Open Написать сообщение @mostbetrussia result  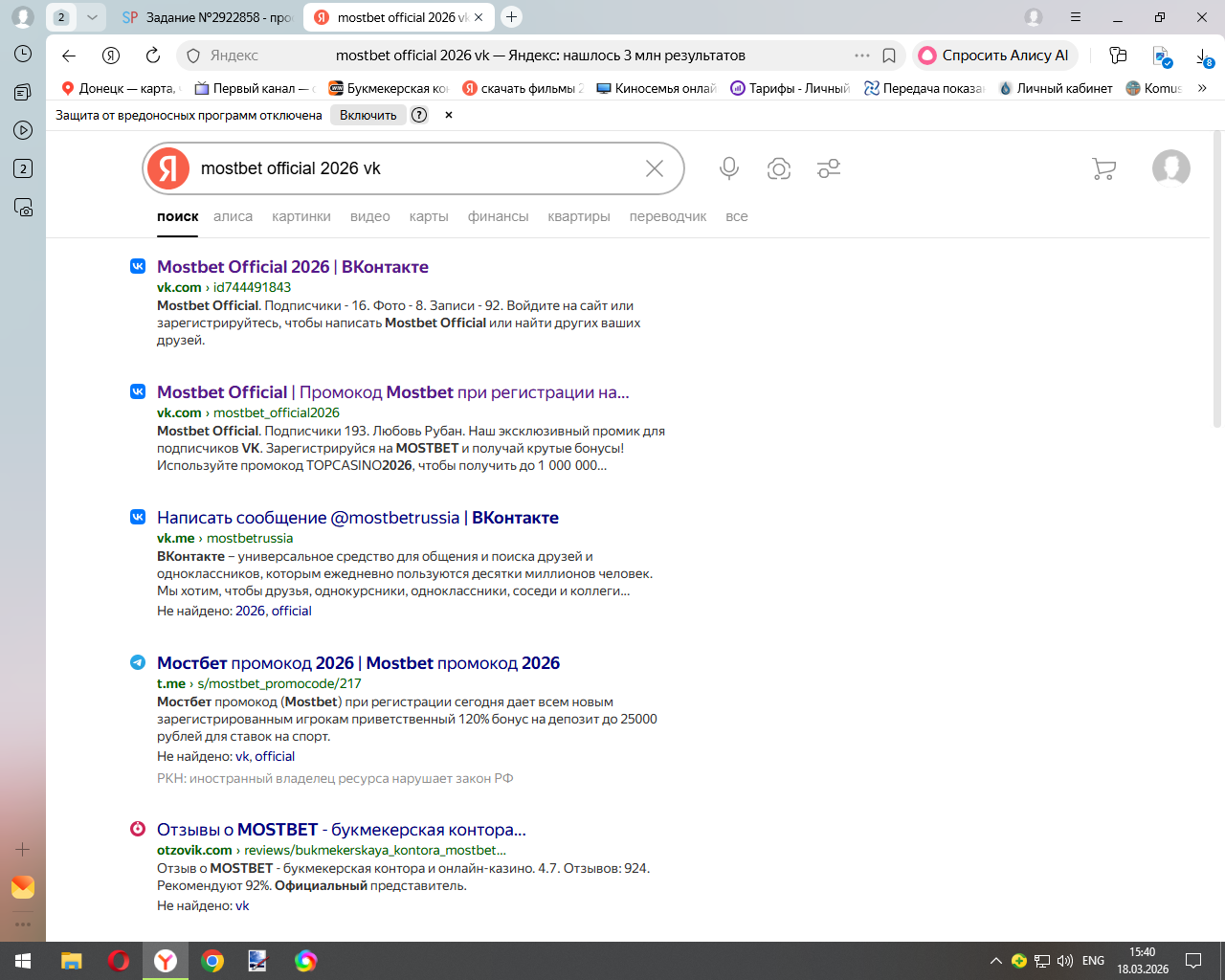(x=358, y=518)
